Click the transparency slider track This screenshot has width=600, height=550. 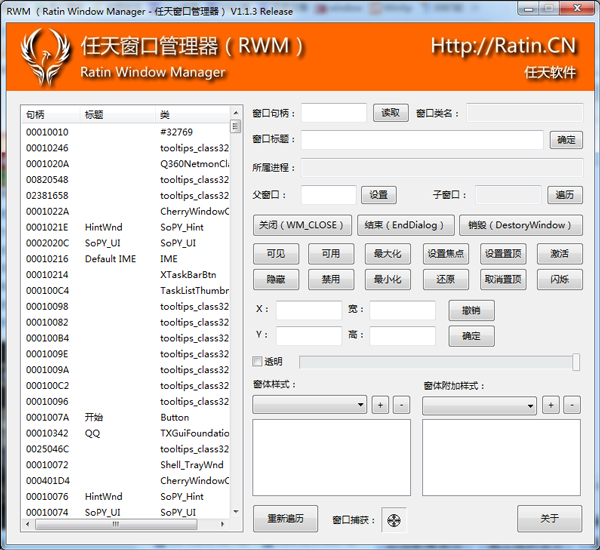tap(435, 362)
